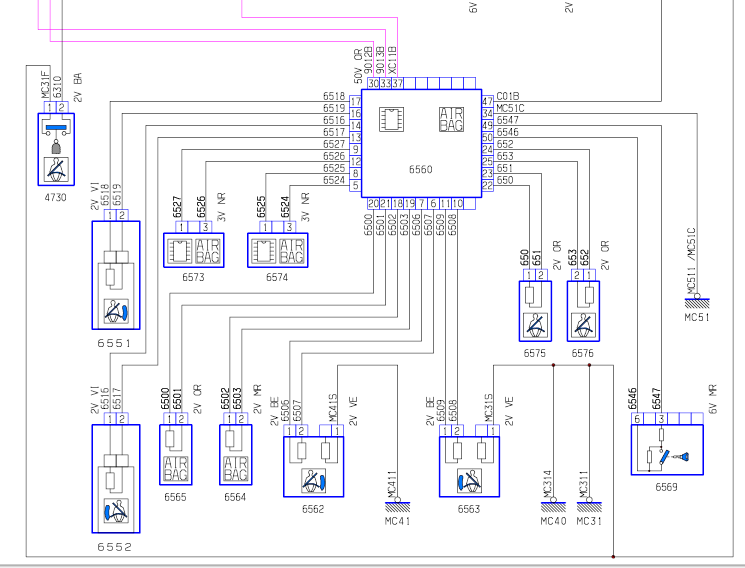Click the MC315 wire label on connector 6563

(x=489, y=408)
